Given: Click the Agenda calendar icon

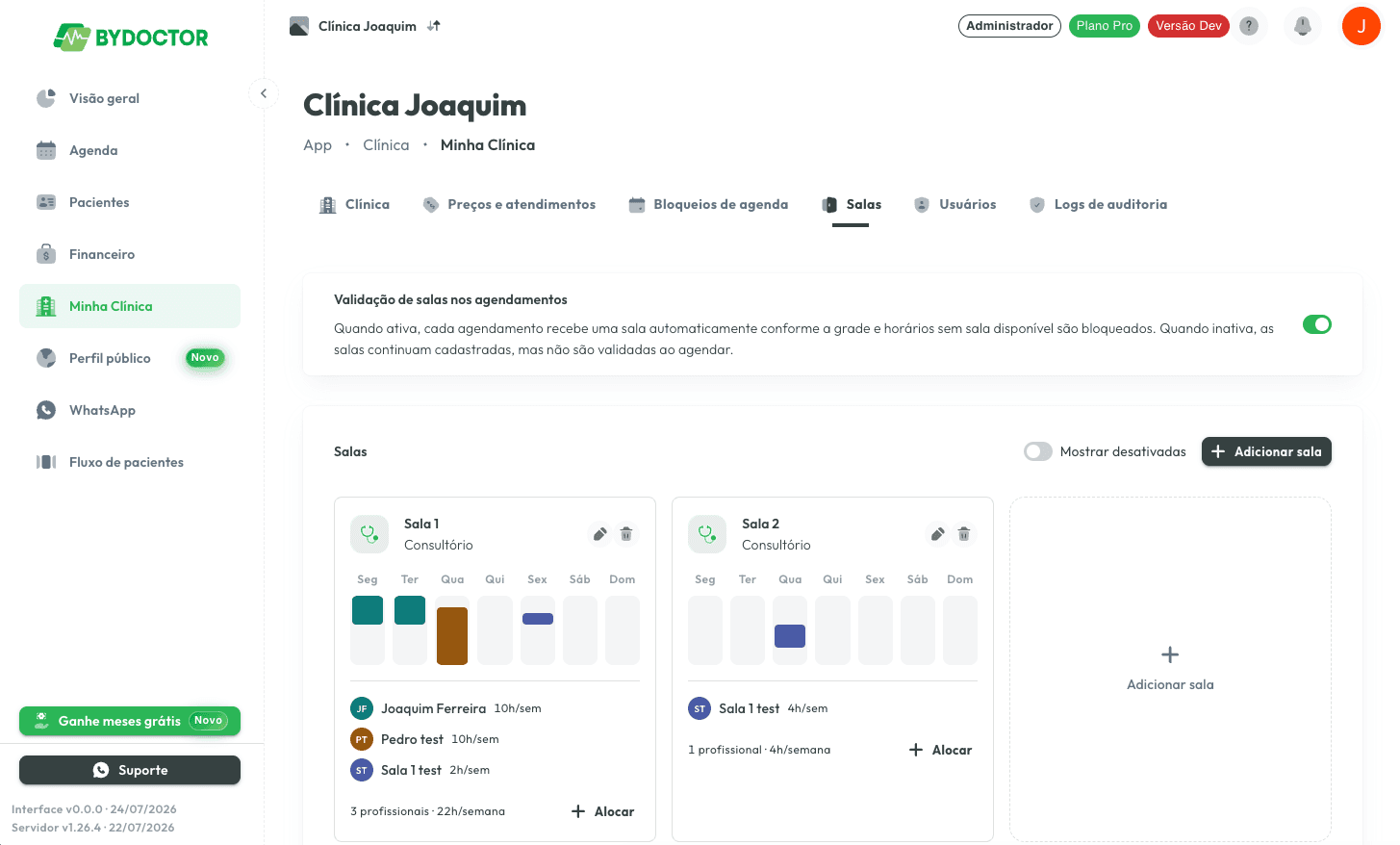Looking at the screenshot, I should coord(46,150).
